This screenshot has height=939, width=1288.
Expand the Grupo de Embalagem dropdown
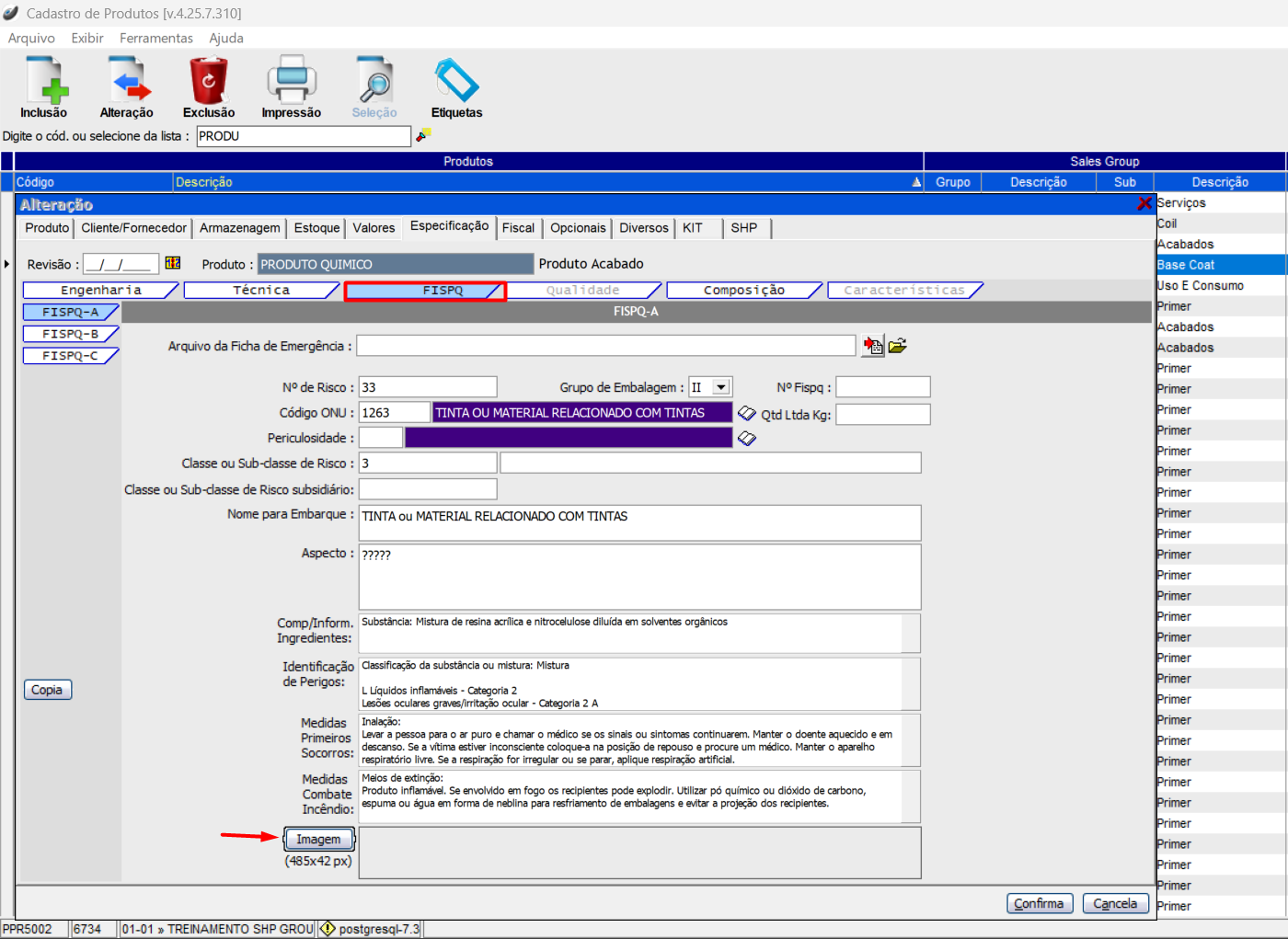click(722, 387)
